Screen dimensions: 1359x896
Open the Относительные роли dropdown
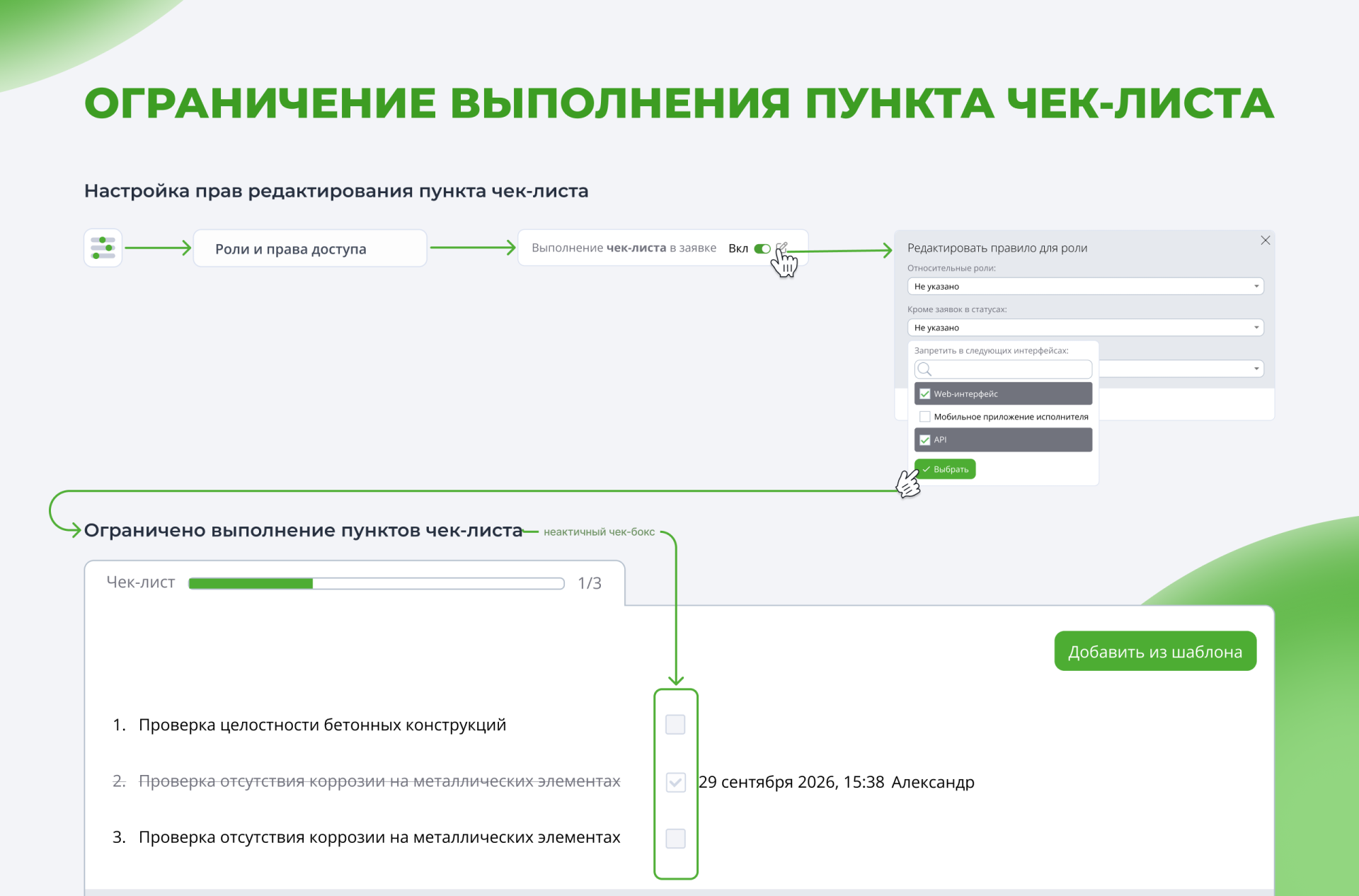click(x=1085, y=287)
